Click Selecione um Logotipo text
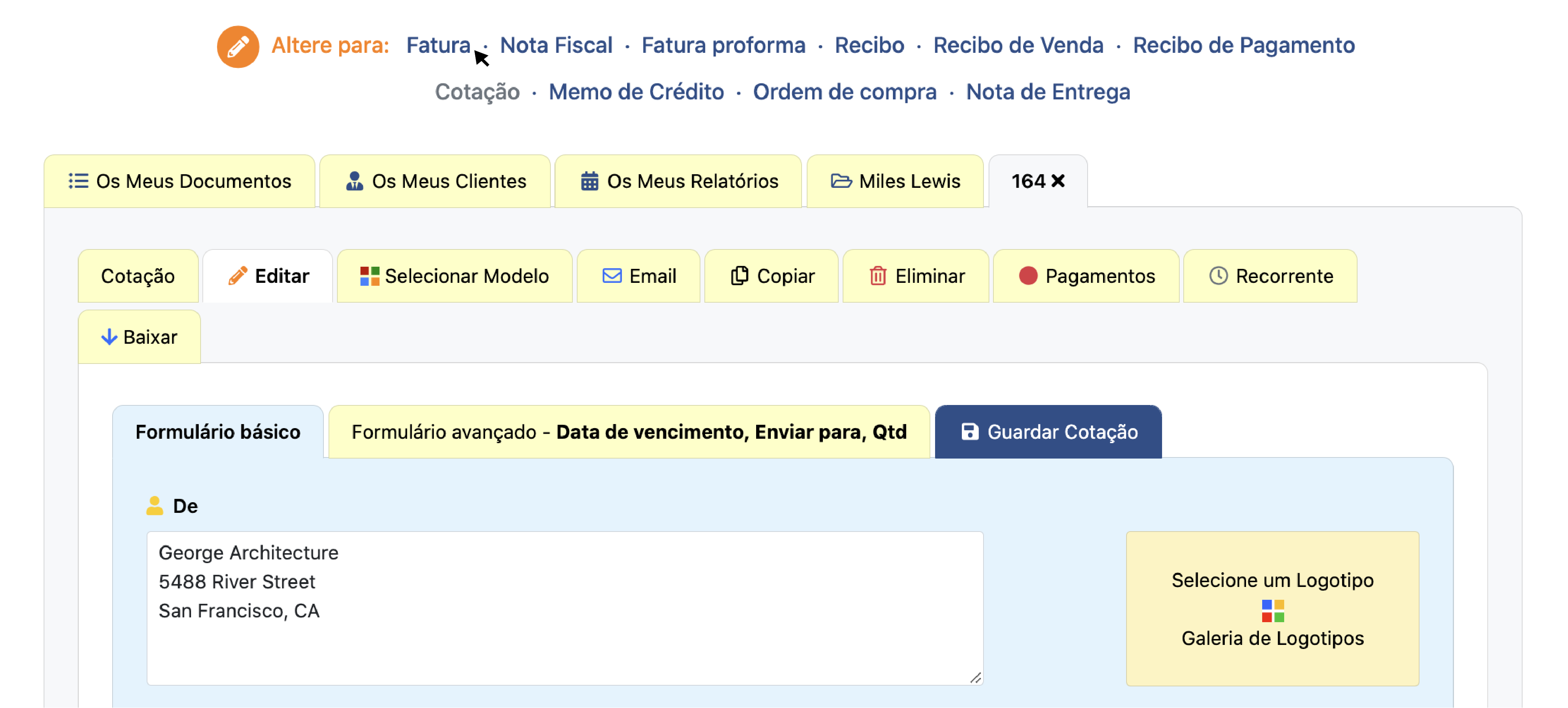This screenshot has width=1568, height=708. pyautogui.click(x=1272, y=580)
